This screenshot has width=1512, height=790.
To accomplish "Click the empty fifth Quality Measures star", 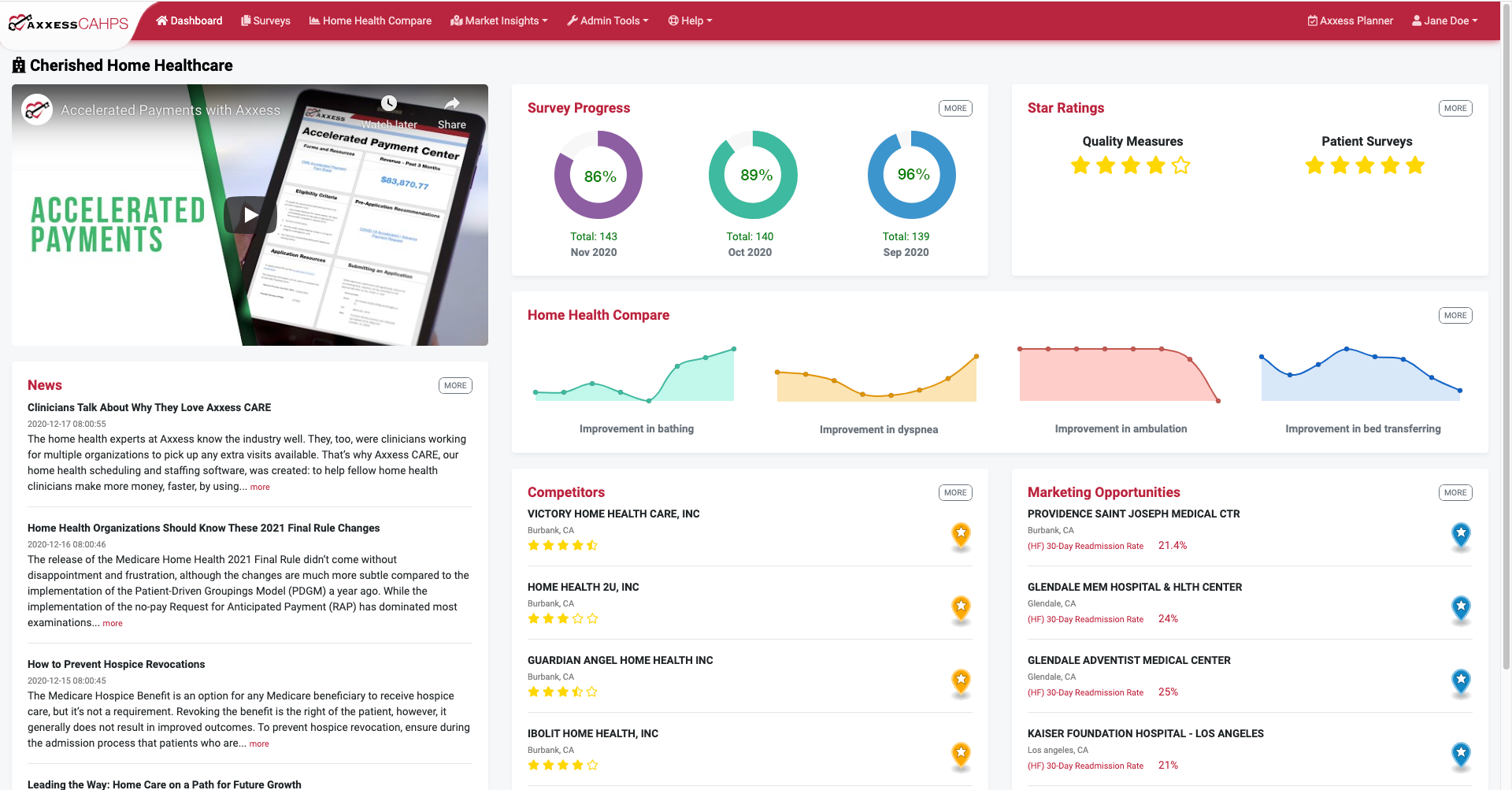I will pyautogui.click(x=1180, y=165).
